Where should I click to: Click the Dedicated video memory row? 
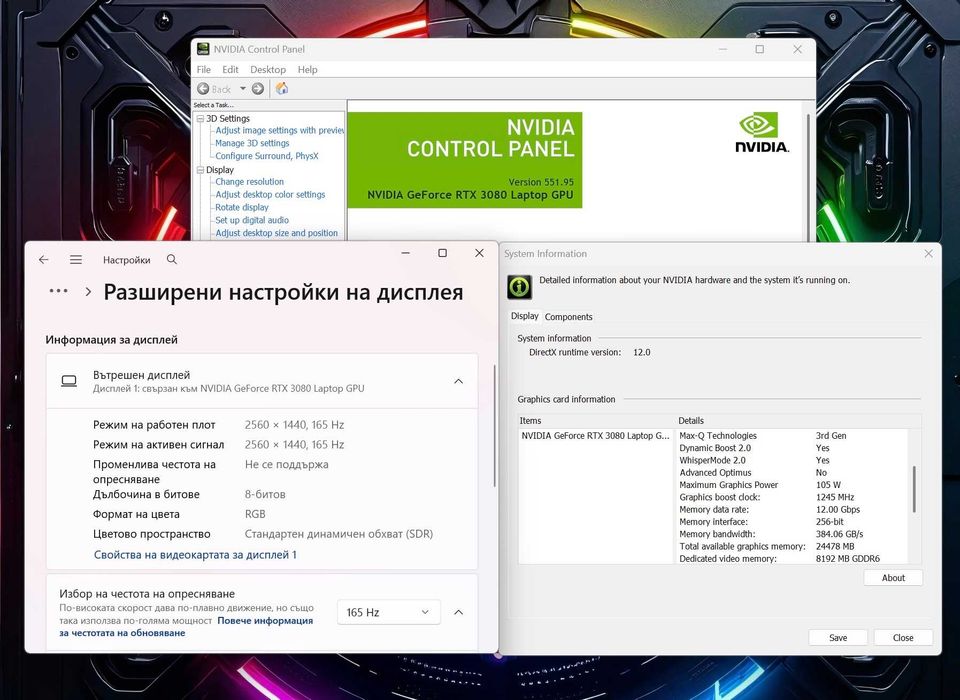click(x=793, y=559)
